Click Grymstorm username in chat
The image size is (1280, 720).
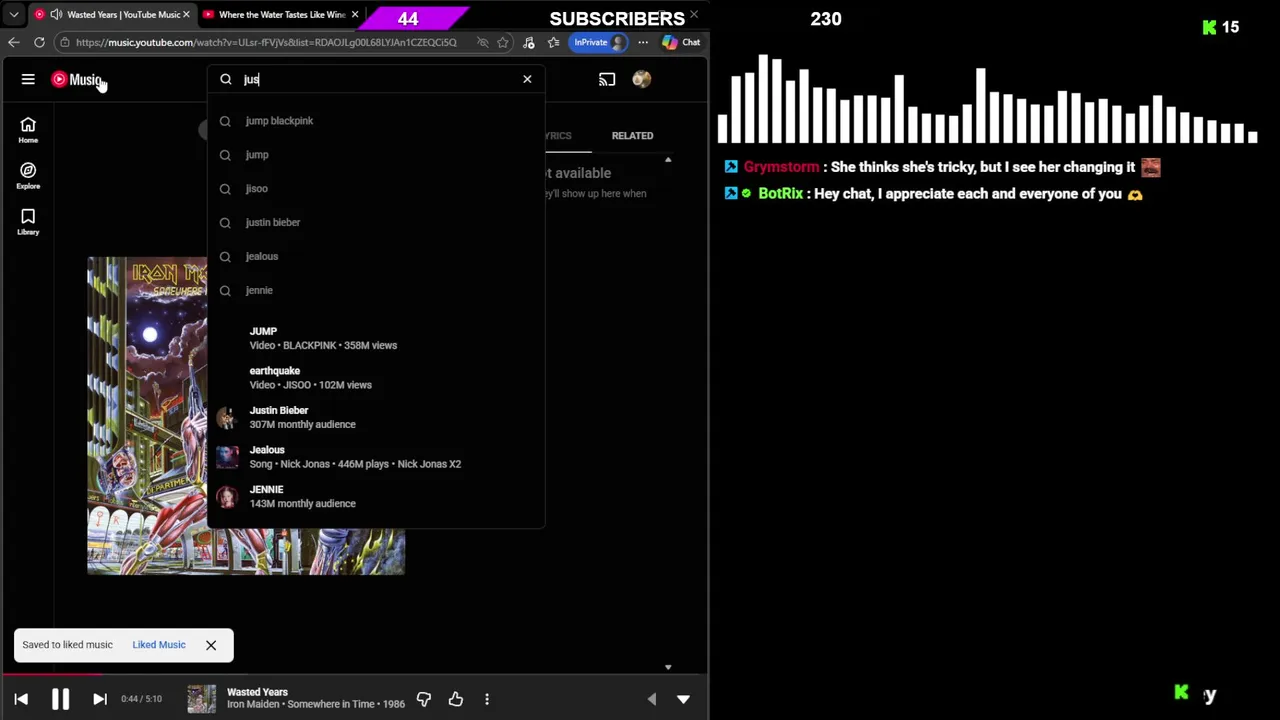click(781, 168)
